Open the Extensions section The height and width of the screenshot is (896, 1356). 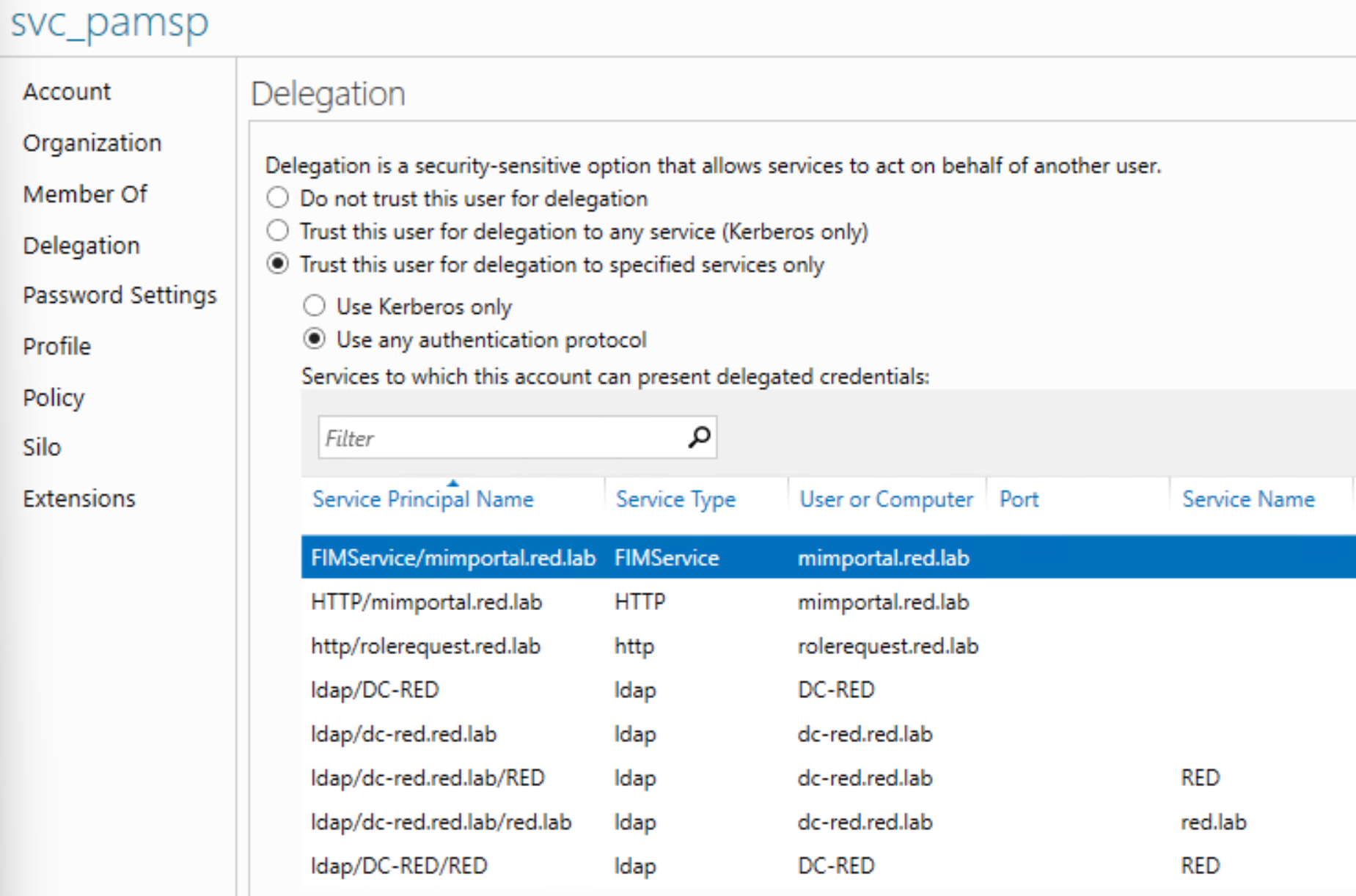tap(79, 499)
